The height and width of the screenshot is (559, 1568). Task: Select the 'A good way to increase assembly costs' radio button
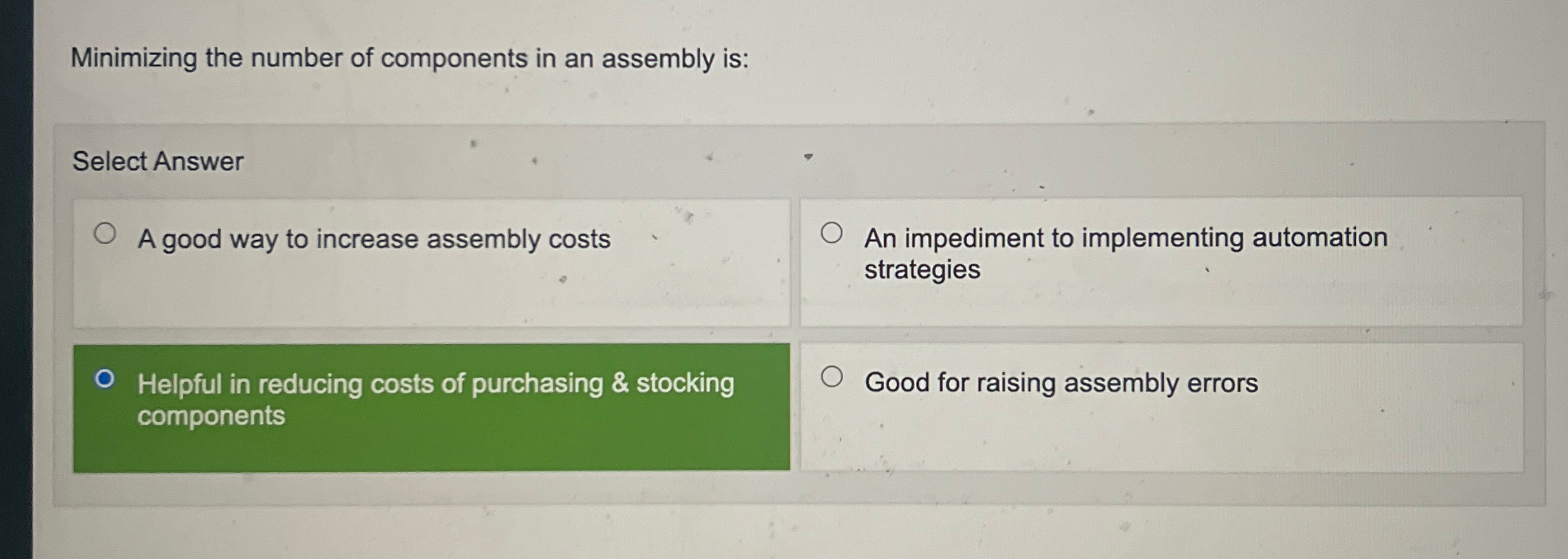click(105, 233)
